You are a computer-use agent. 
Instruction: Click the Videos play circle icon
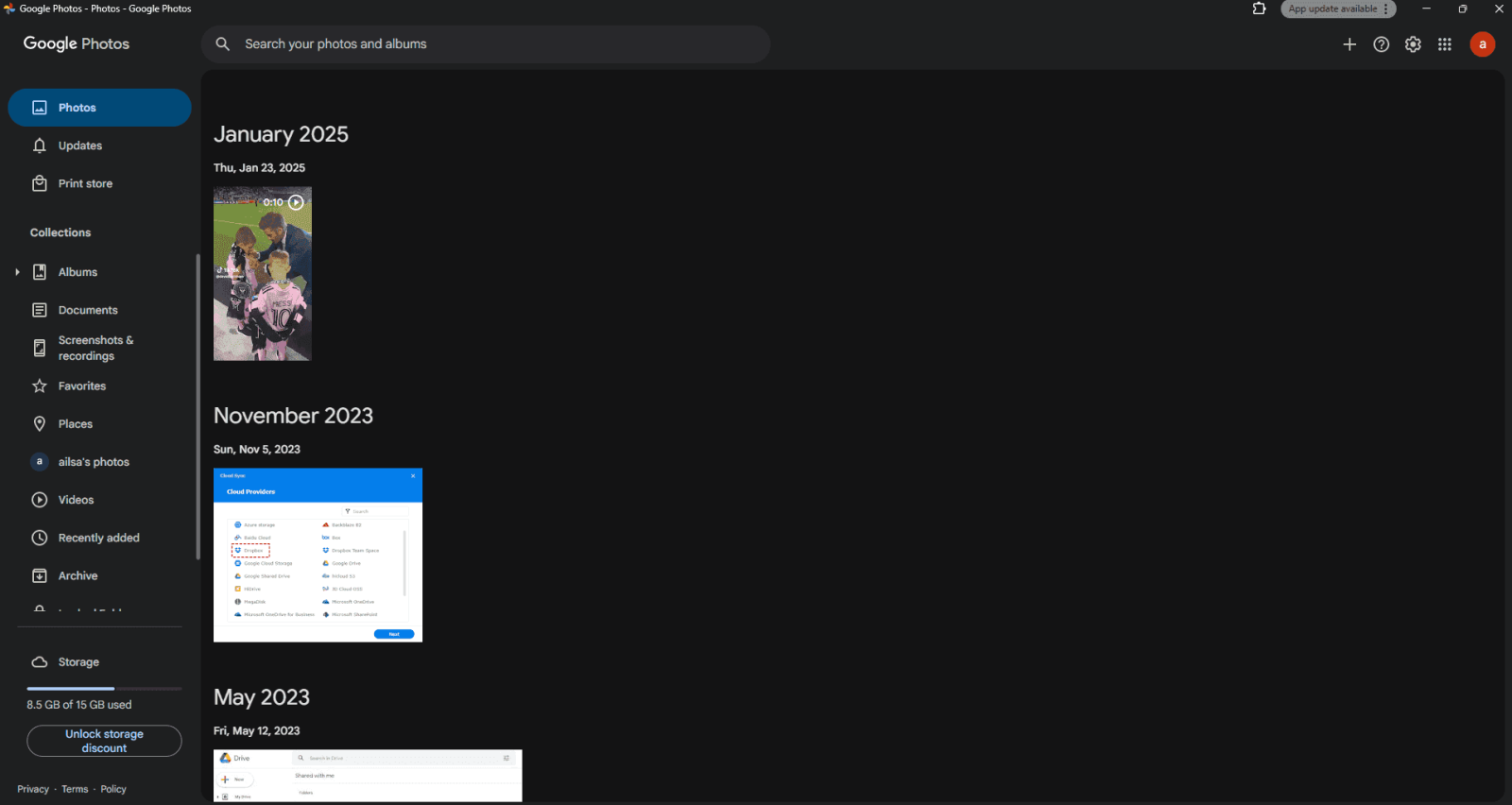pos(40,500)
